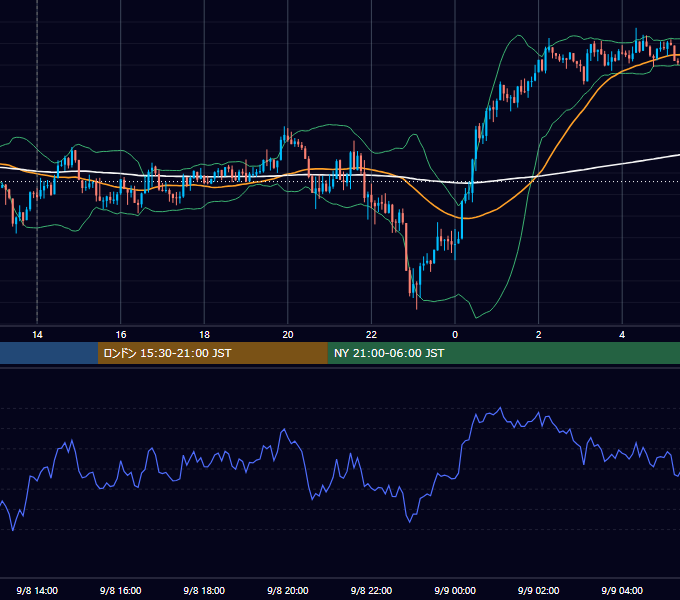This screenshot has height=600, width=680.
Task: Click the 9/8 18:00 date label
Action: [x=204, y=590]
